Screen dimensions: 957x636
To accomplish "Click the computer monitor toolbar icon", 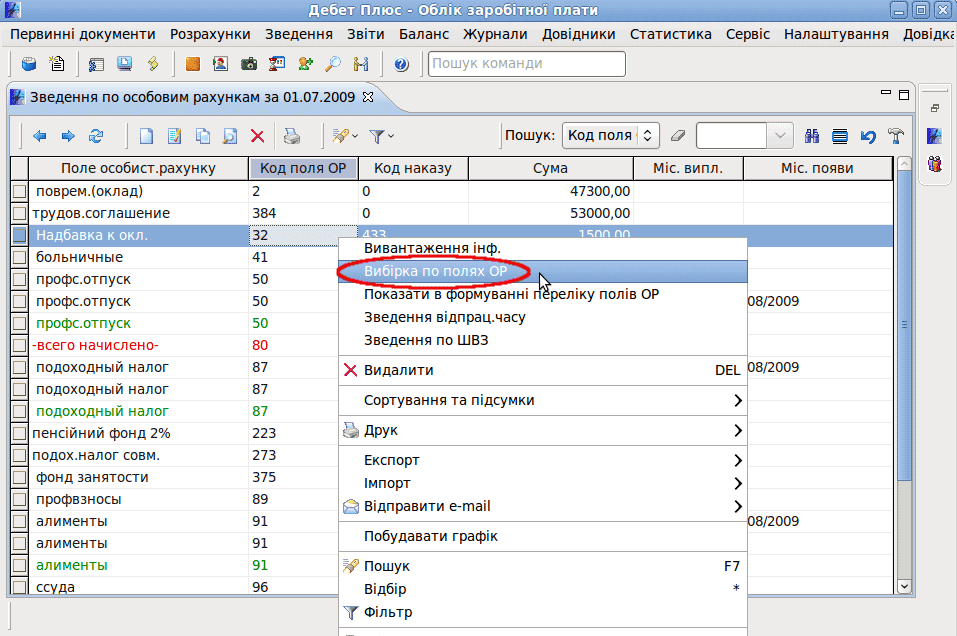I will click(x=125, y=63).
